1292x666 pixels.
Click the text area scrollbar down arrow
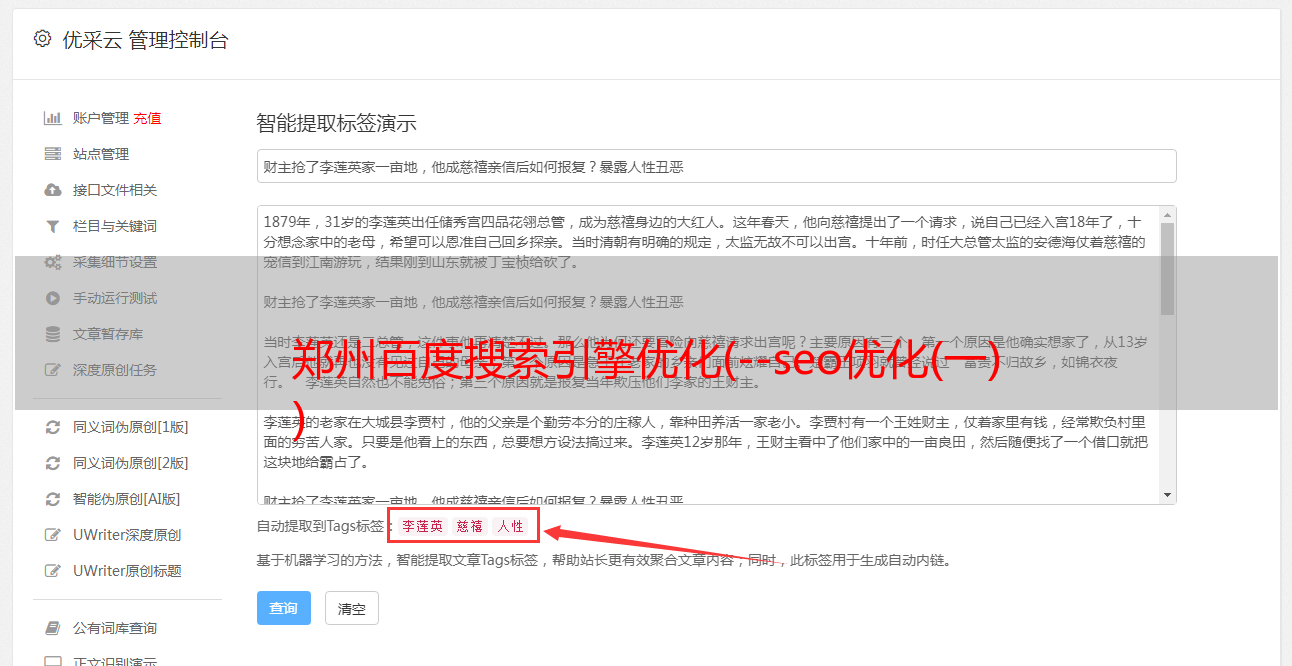tap(1167, 495)
